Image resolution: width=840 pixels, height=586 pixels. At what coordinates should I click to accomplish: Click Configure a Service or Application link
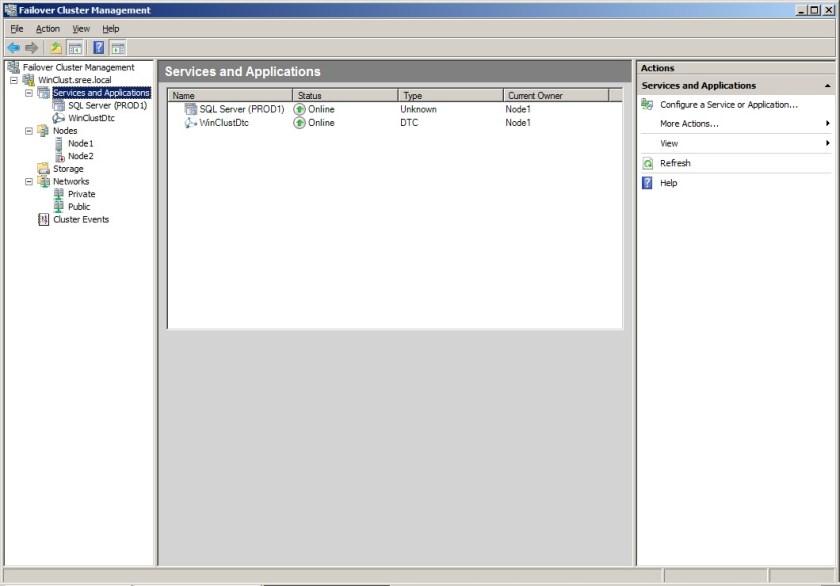tap(728, 104)
